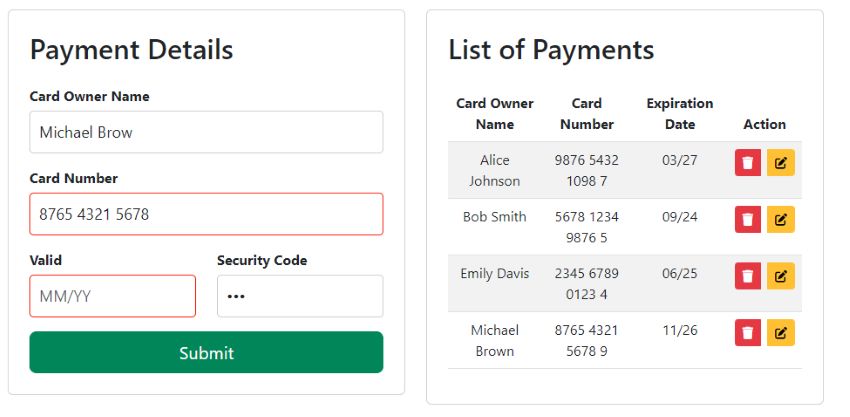Click into the Card Number input
This screenshot has height=417, width=850.
(206, 214)
